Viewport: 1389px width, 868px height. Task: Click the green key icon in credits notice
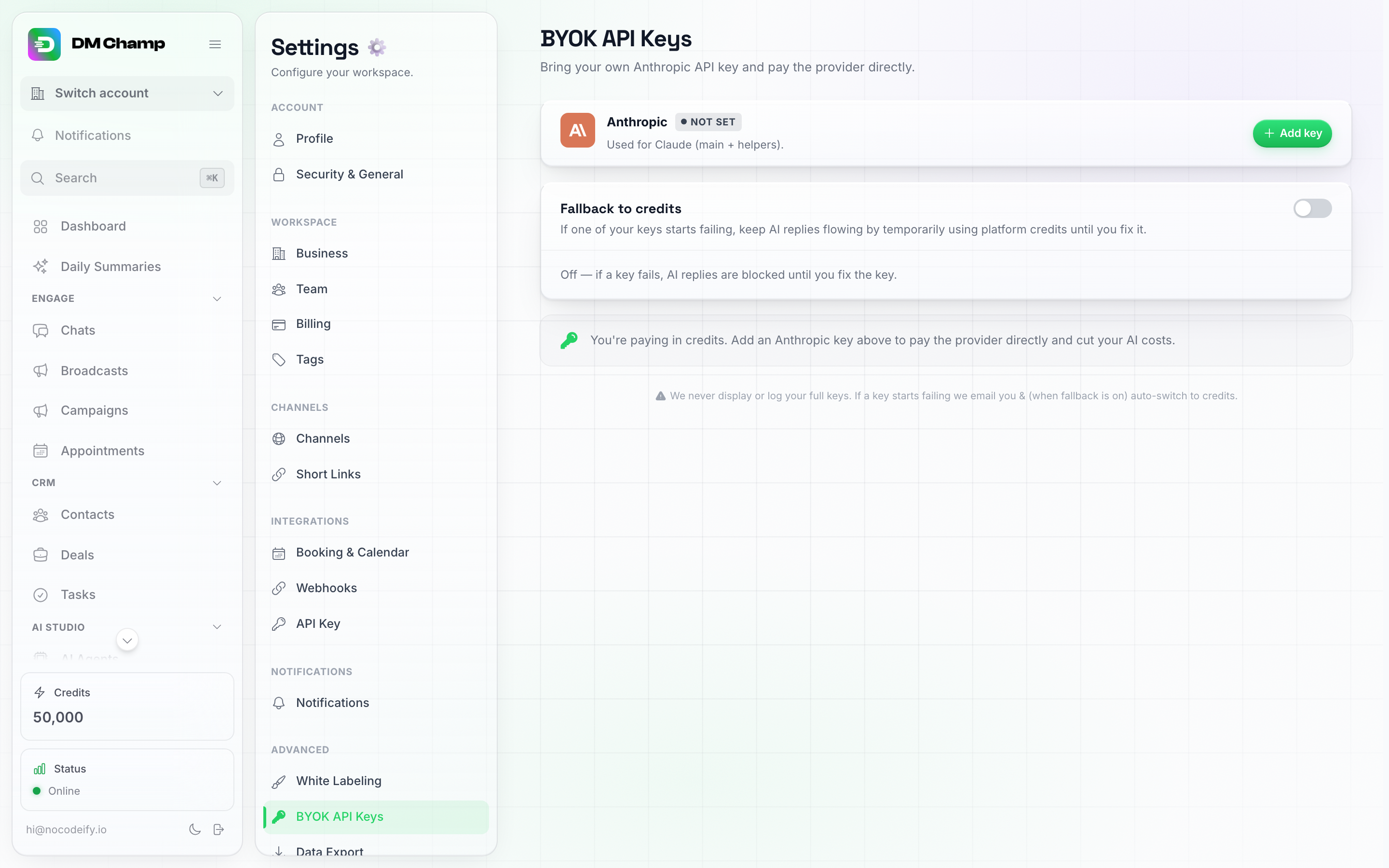click(x=569, y=340)
